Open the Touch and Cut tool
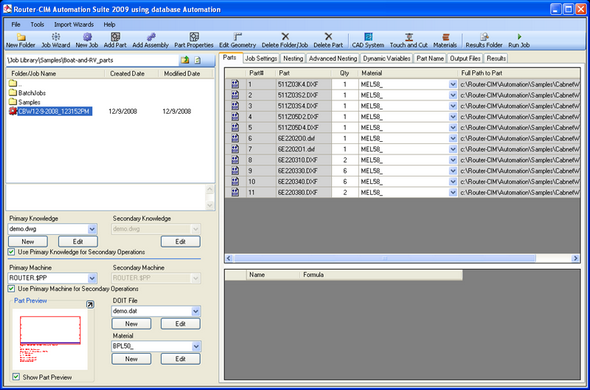The height and width of the screenshot is (390, 590). 409,41
